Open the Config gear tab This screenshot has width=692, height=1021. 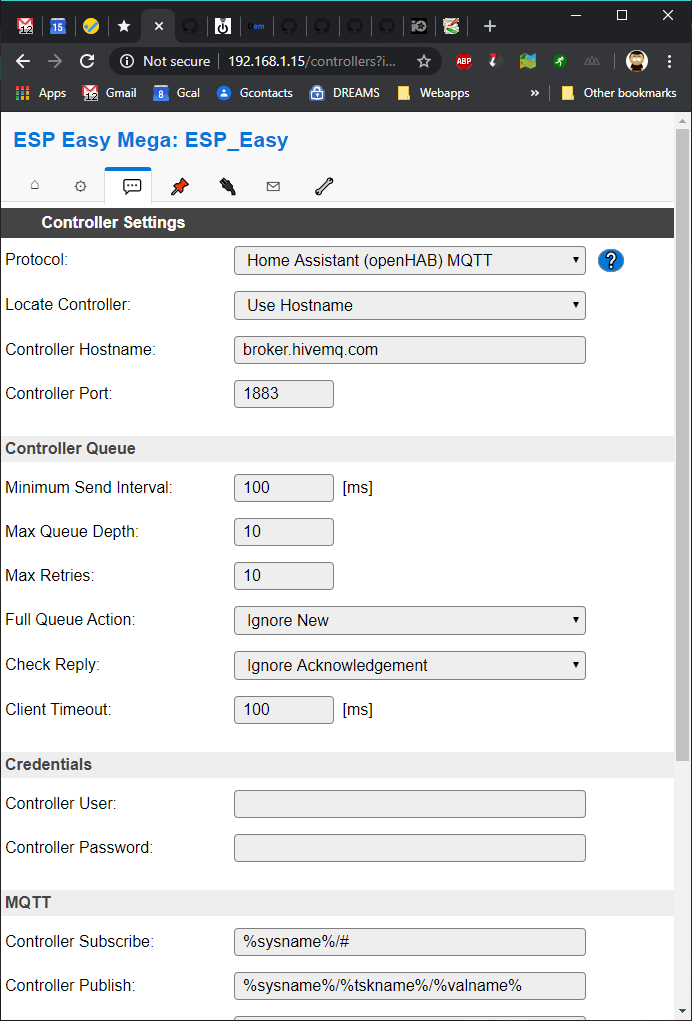tap(80, 186)
